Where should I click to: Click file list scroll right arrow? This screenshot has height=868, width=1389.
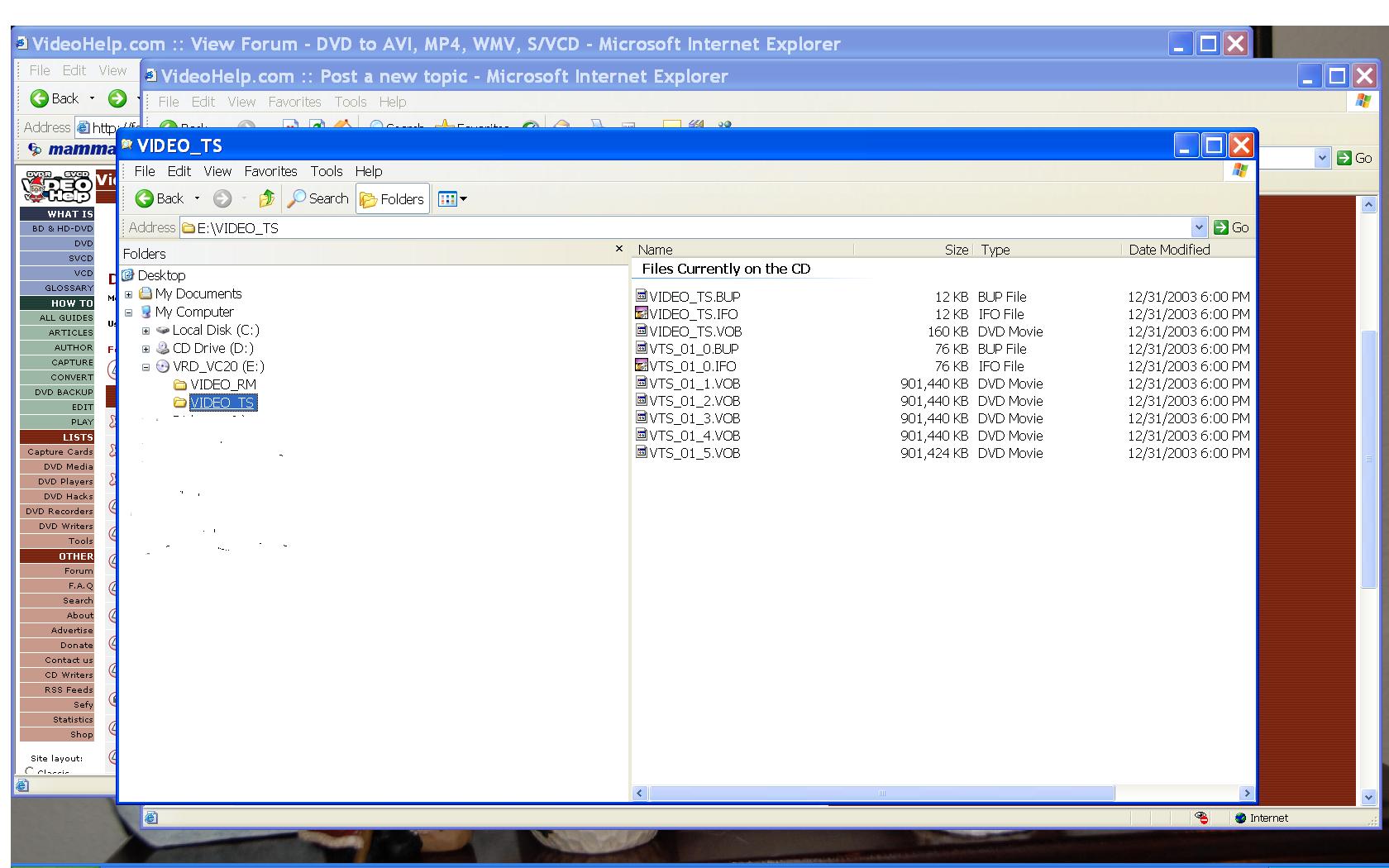(1247, 794)
